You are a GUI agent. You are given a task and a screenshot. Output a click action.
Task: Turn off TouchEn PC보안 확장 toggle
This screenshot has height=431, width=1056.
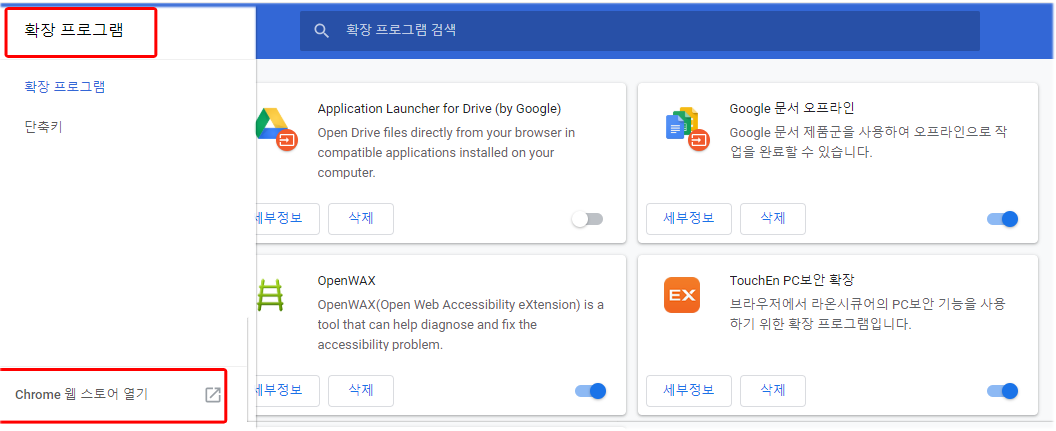click(x=1002, y=391)
